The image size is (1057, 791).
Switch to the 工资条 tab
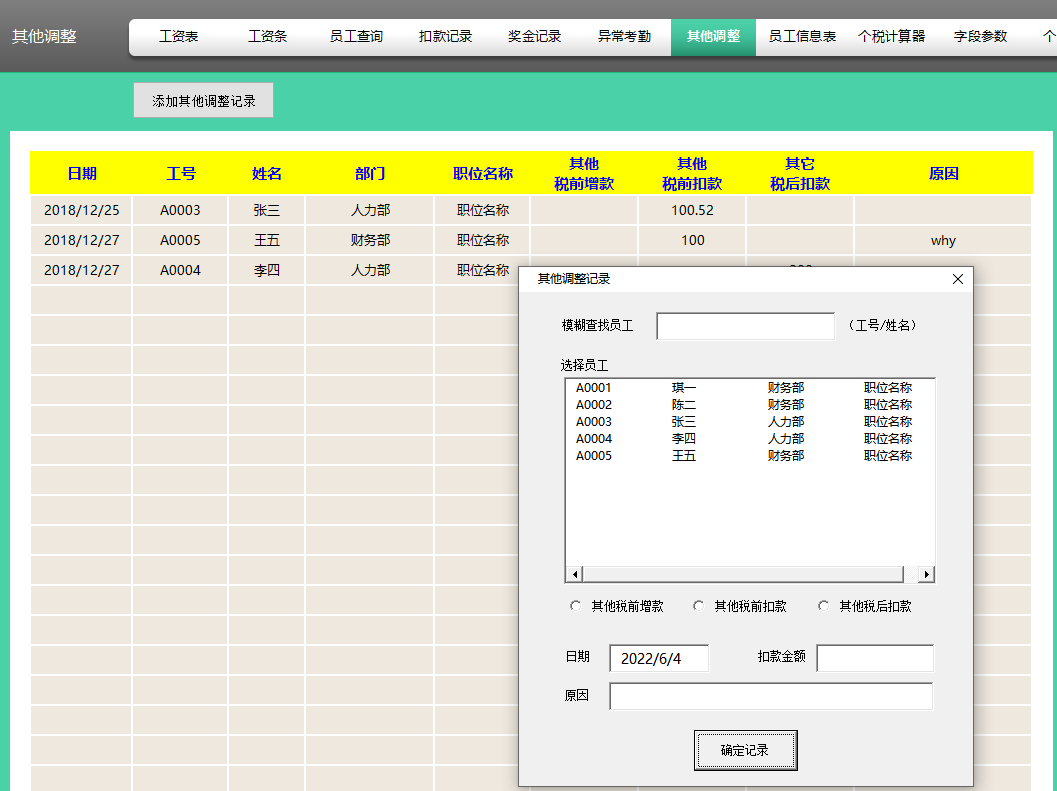267,36
